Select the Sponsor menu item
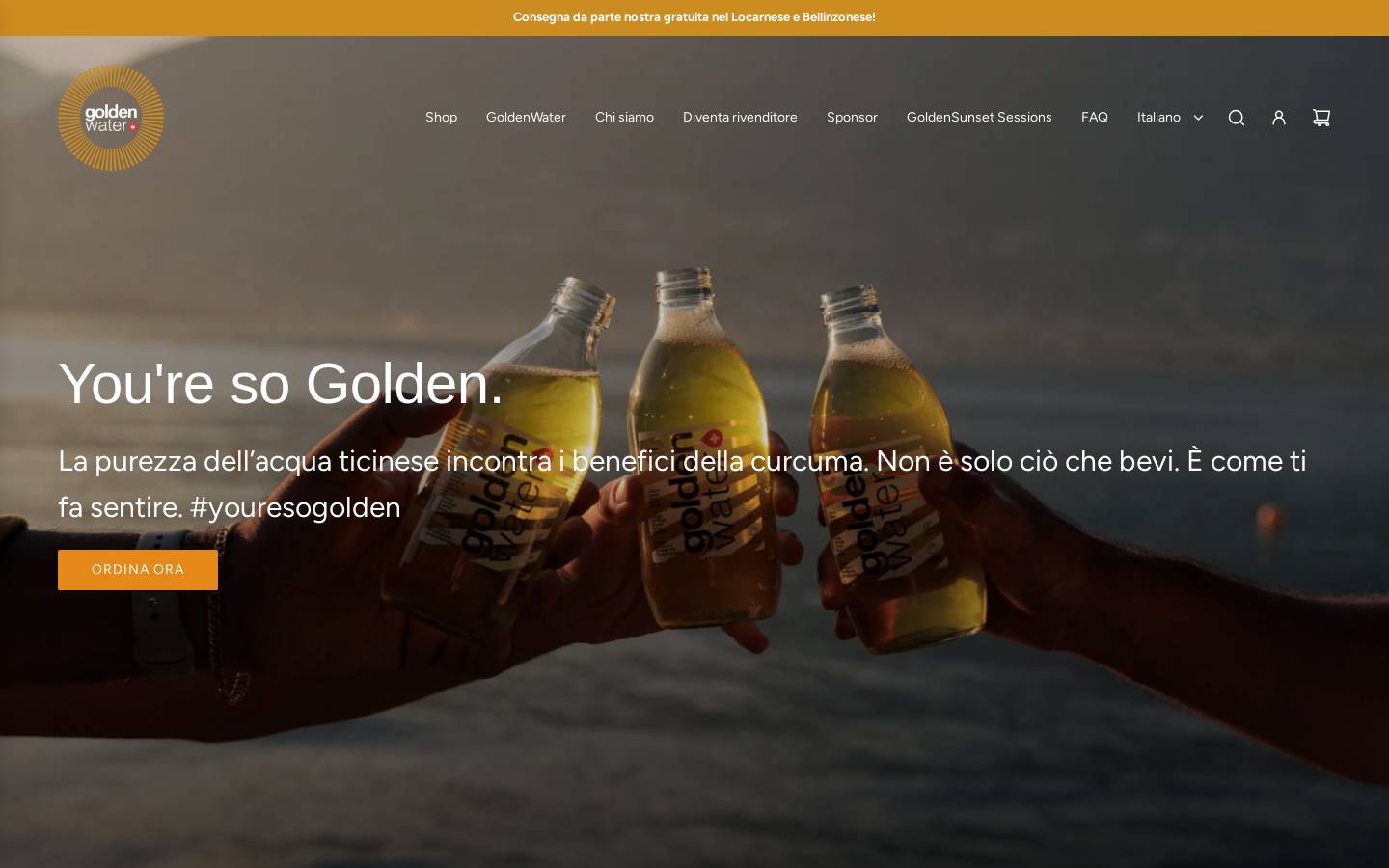 coord(852,118)
